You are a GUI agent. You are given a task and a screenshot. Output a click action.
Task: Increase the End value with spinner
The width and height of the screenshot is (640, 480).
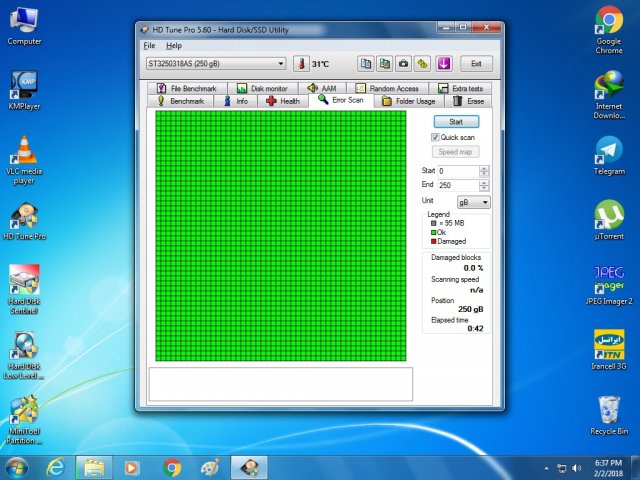pyautogui.click(x=485, y=182)
